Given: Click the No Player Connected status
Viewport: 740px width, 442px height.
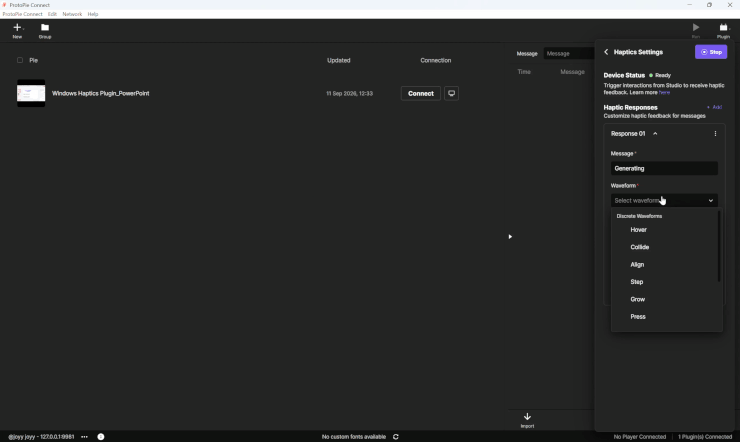Looking at the screenshot, I should [x=639, y=437].
